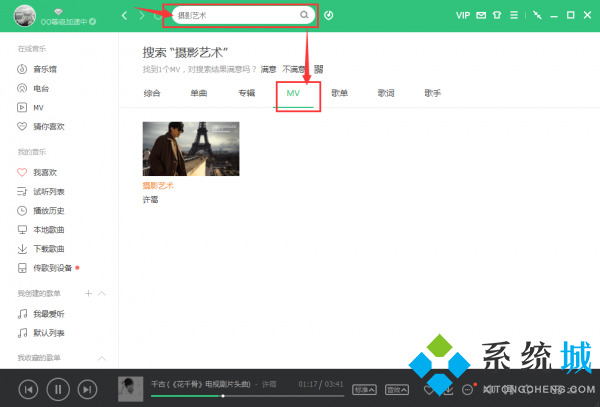Open the skin shirt icon
600x407 pixels.
point(497,15)
